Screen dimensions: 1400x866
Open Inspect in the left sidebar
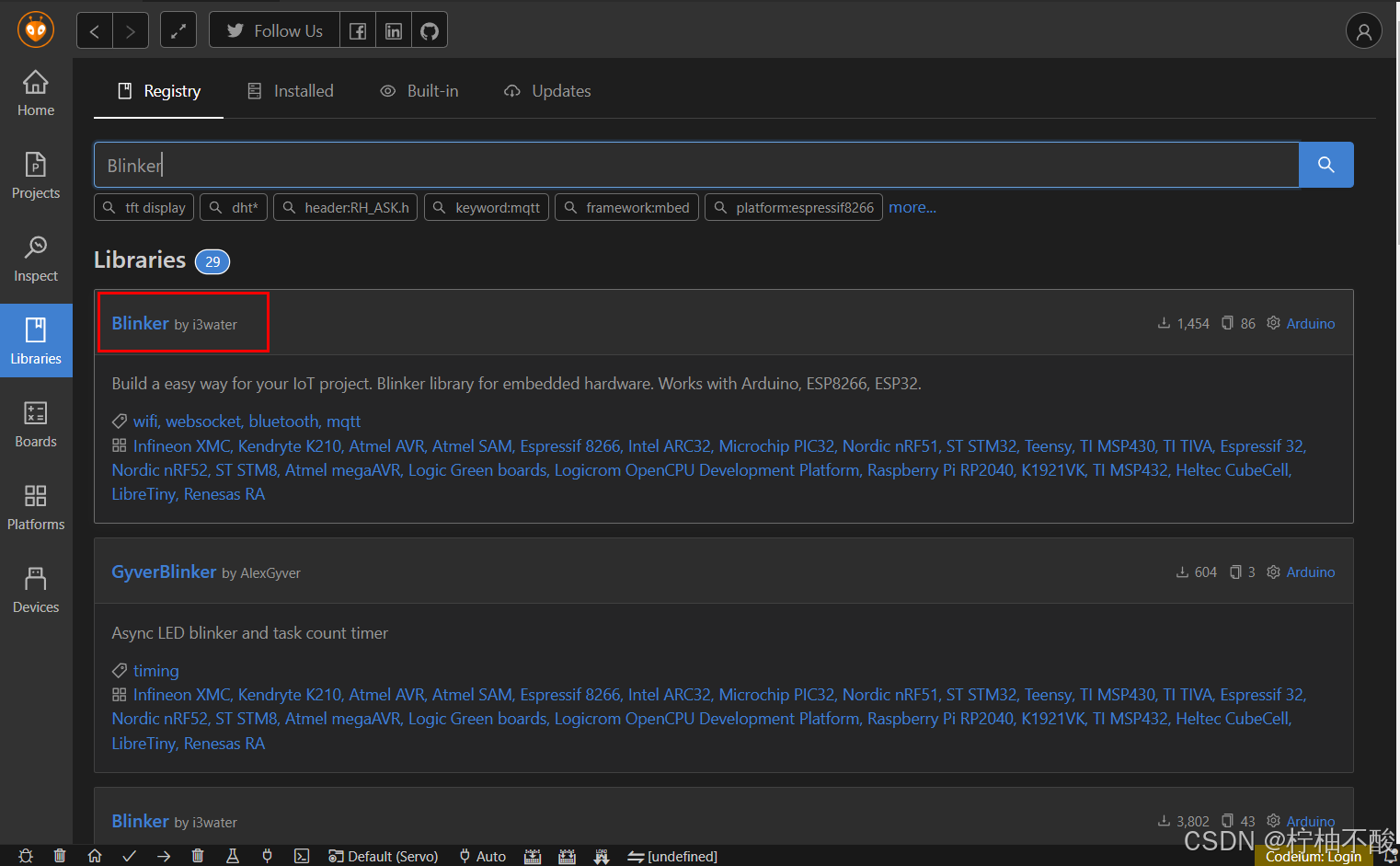click(x=36, y=260)
